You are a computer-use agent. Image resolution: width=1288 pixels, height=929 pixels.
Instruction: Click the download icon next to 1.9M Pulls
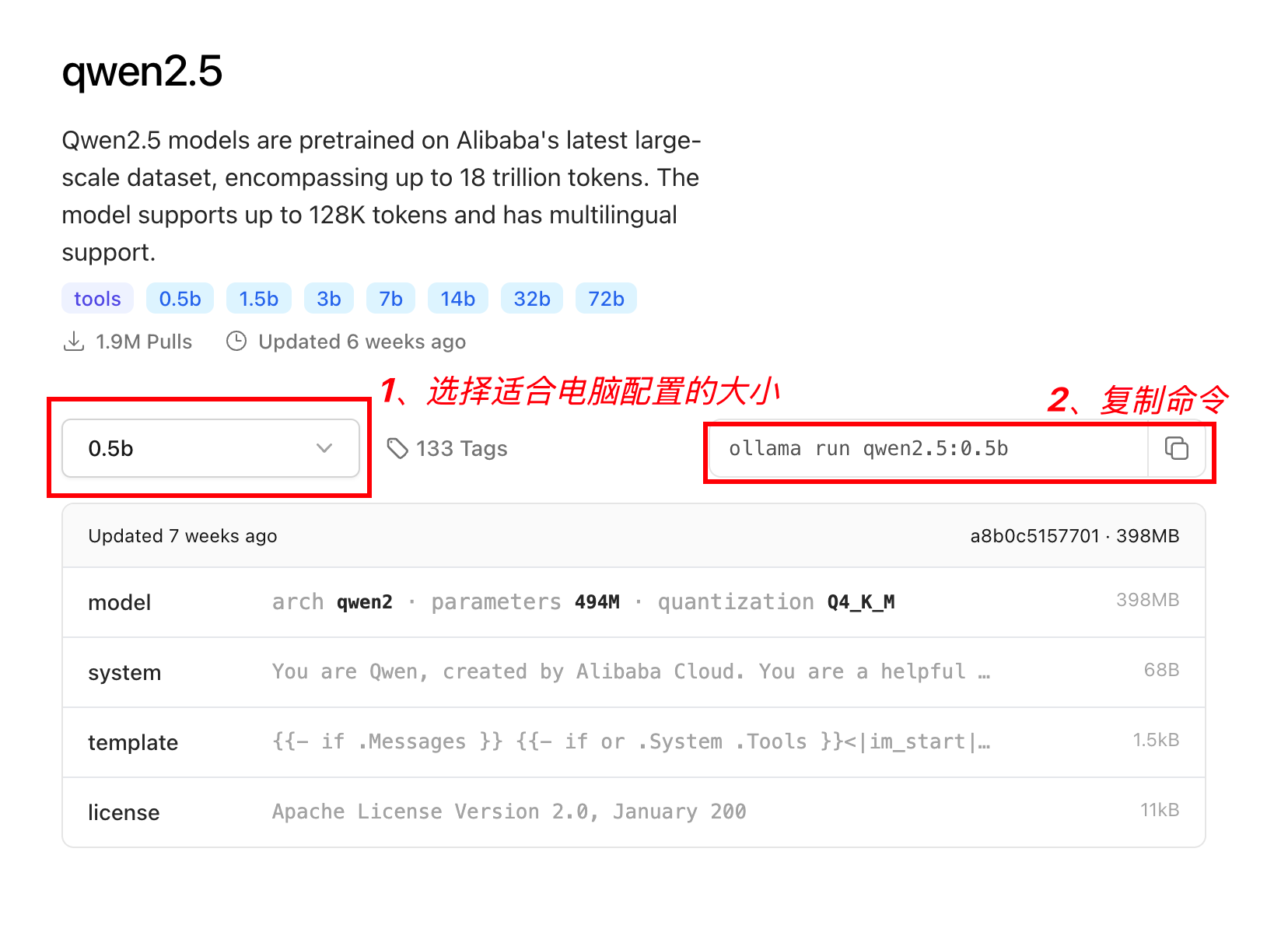(74, 342)
